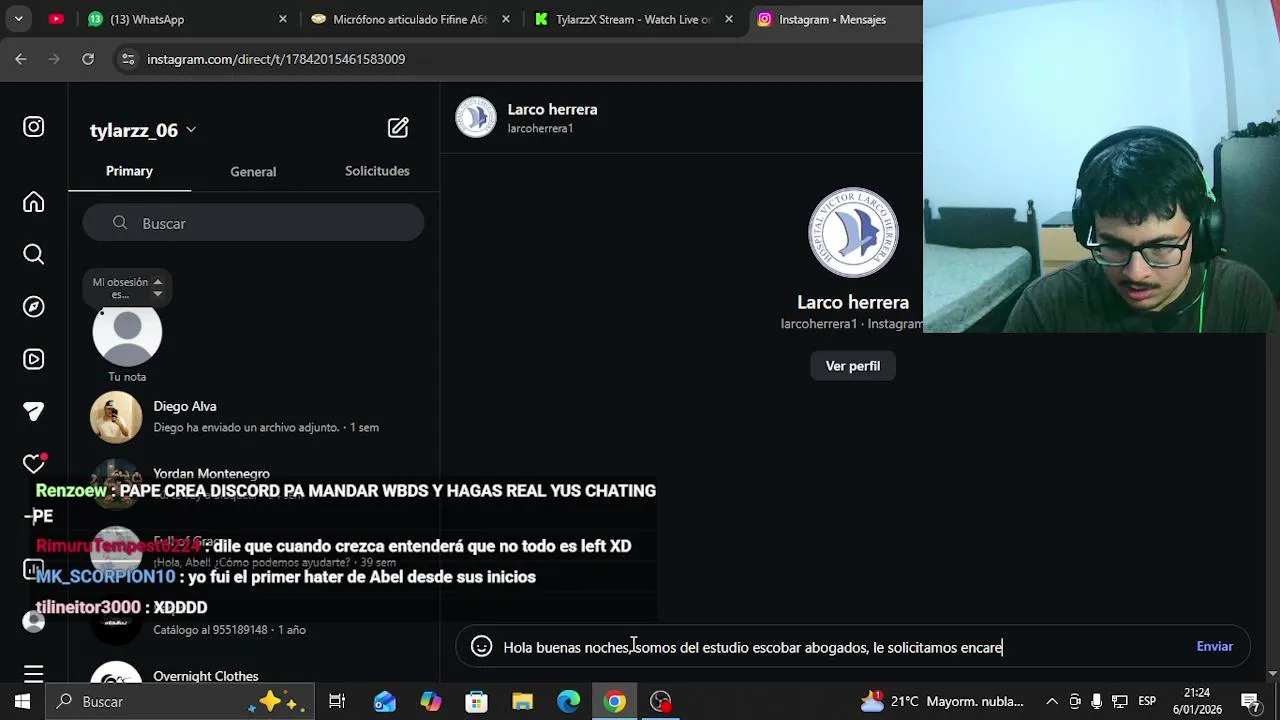Screen dimensions: 1280x720
Task: Click the Larco herrera header avatar
Action: pyautogui.click(x=476, y=117)
